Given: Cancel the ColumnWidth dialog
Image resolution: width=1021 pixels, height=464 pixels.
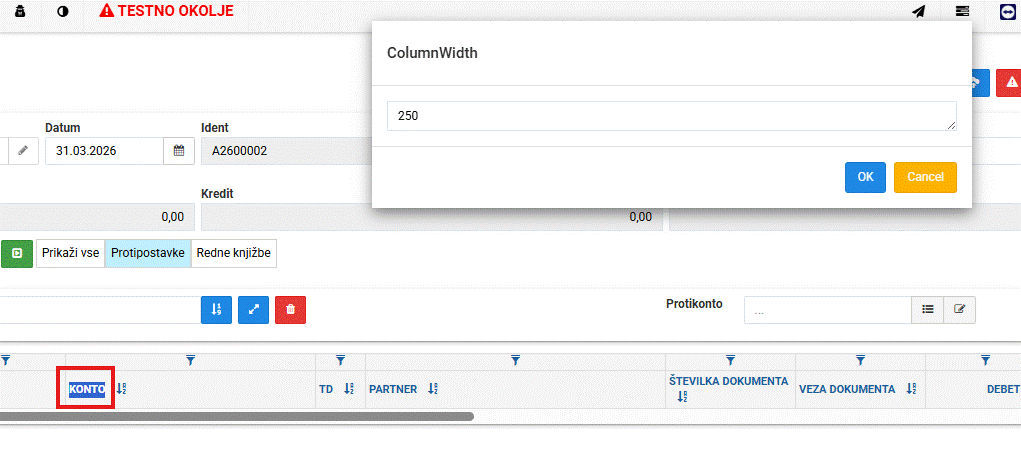Looking at the screenshot, I should pyautogui.click(x=925, y=177).
